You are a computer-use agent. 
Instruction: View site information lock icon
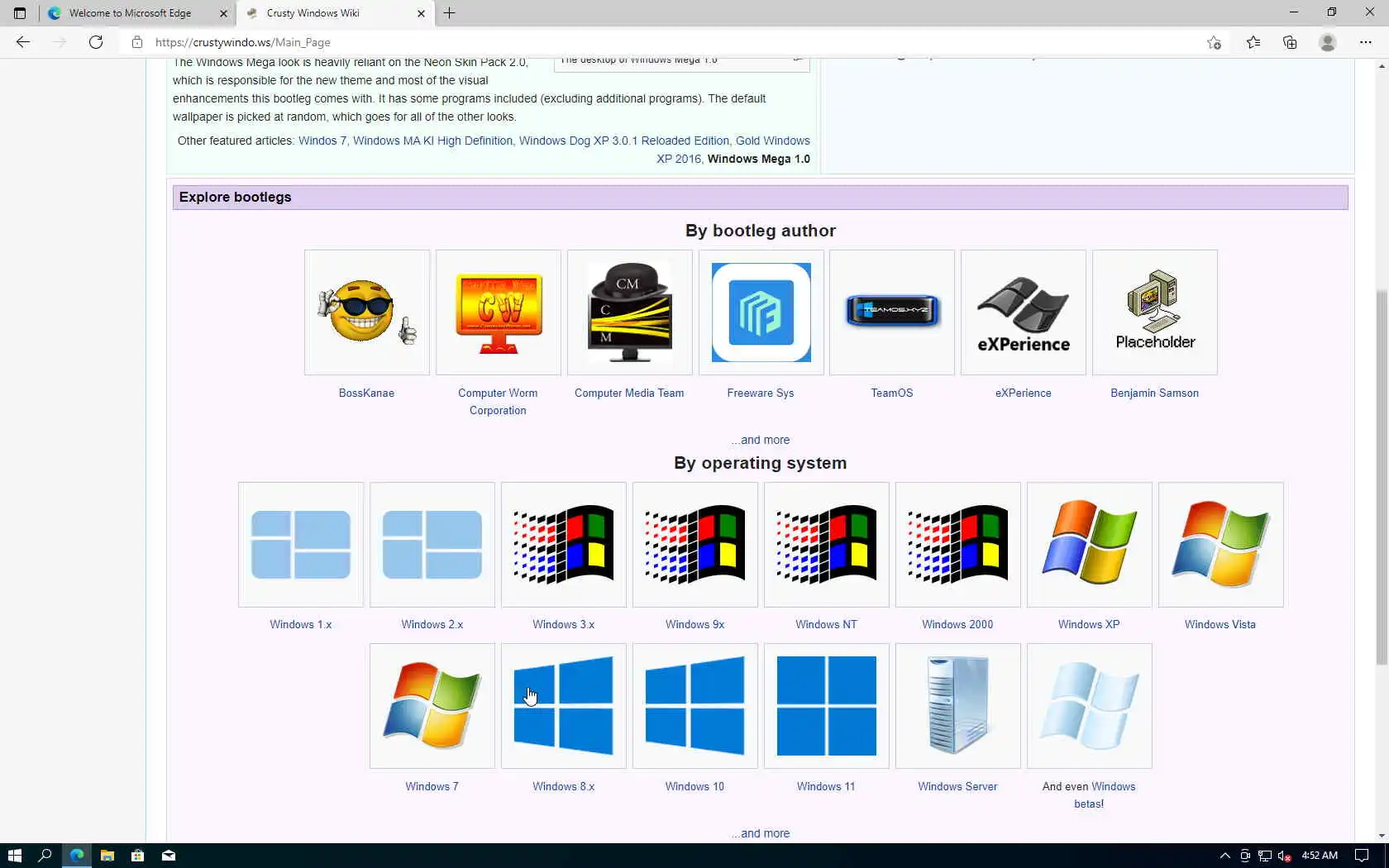[x=137, y=42]
